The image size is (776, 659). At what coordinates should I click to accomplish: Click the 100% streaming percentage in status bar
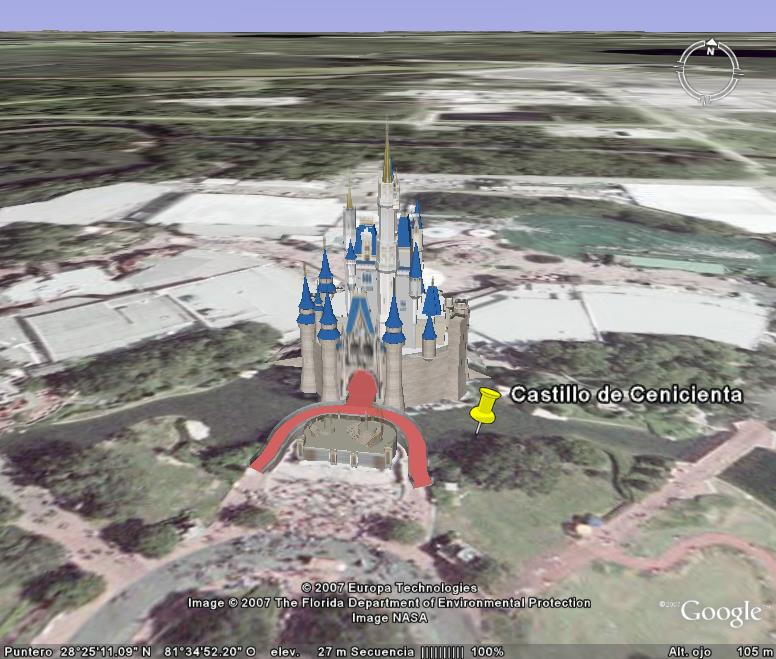click(x=487, y=651)
